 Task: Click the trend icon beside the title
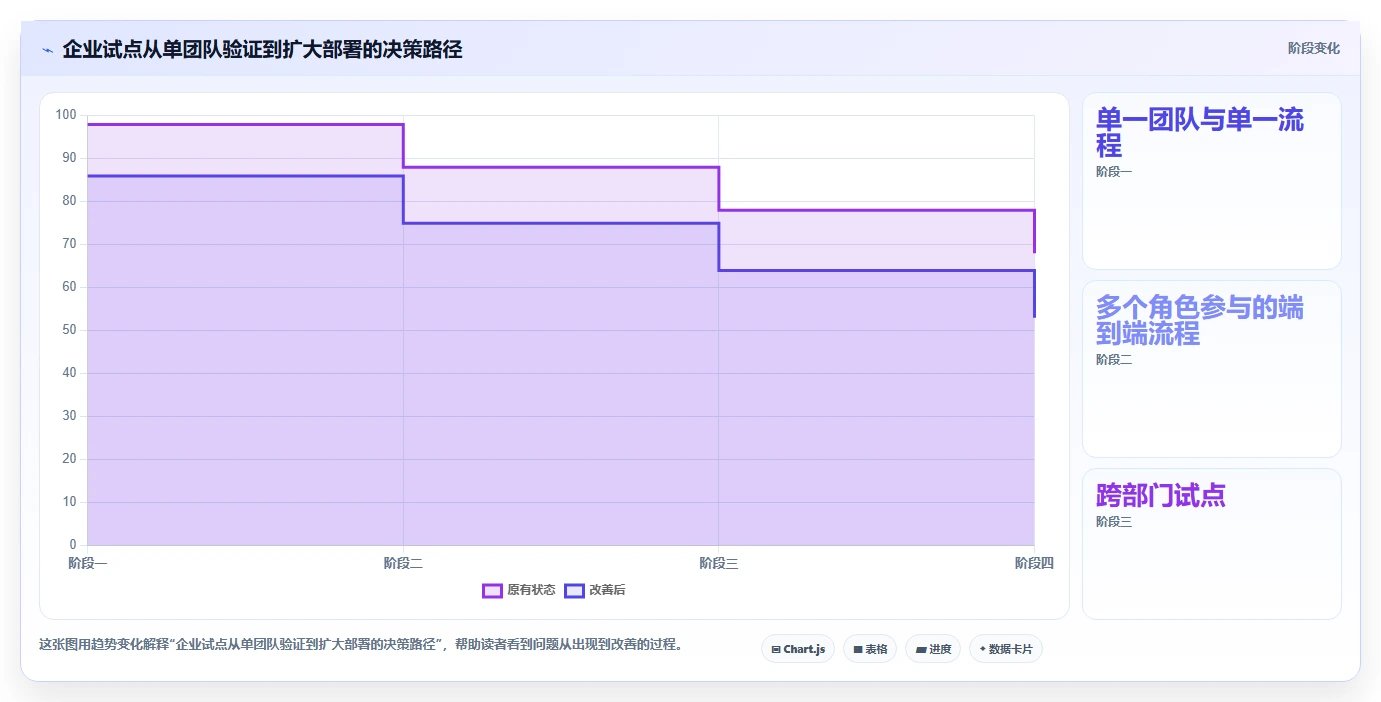[x=47, y=50]
